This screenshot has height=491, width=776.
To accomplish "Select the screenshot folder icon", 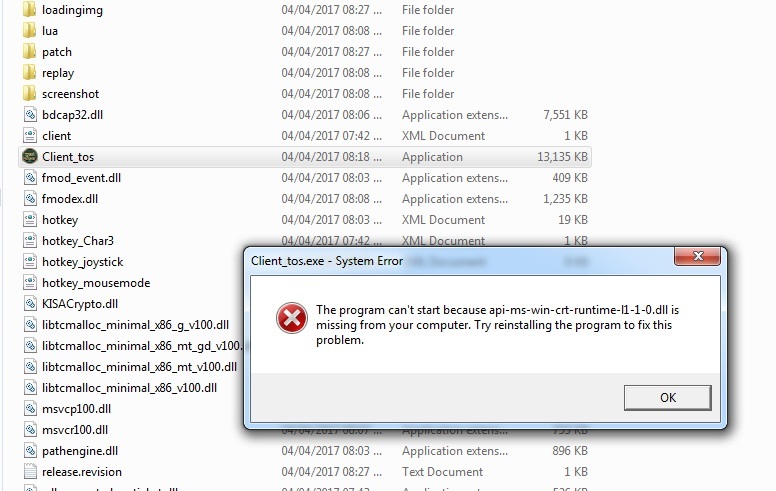I will (x=30, y=94).
